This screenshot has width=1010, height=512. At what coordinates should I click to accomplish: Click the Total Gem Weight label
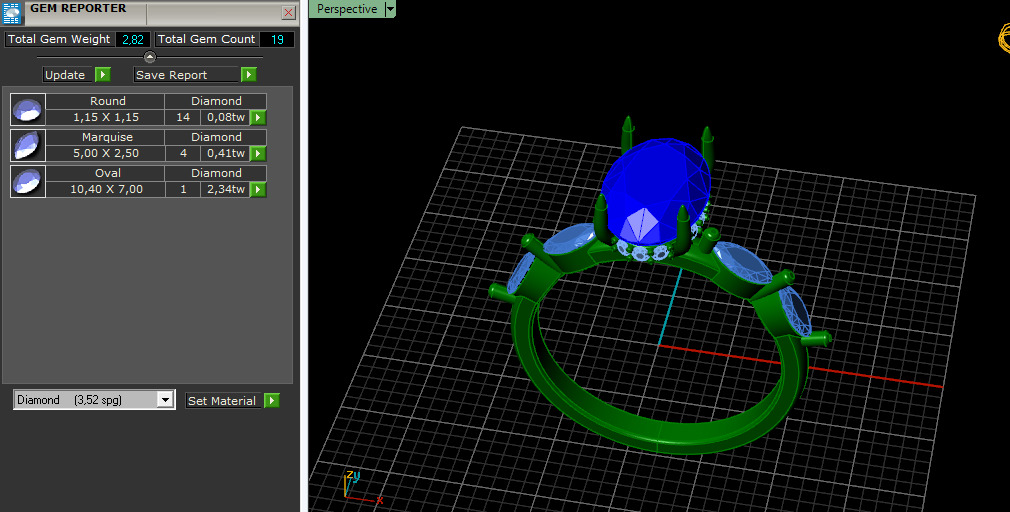coord(59,39)
